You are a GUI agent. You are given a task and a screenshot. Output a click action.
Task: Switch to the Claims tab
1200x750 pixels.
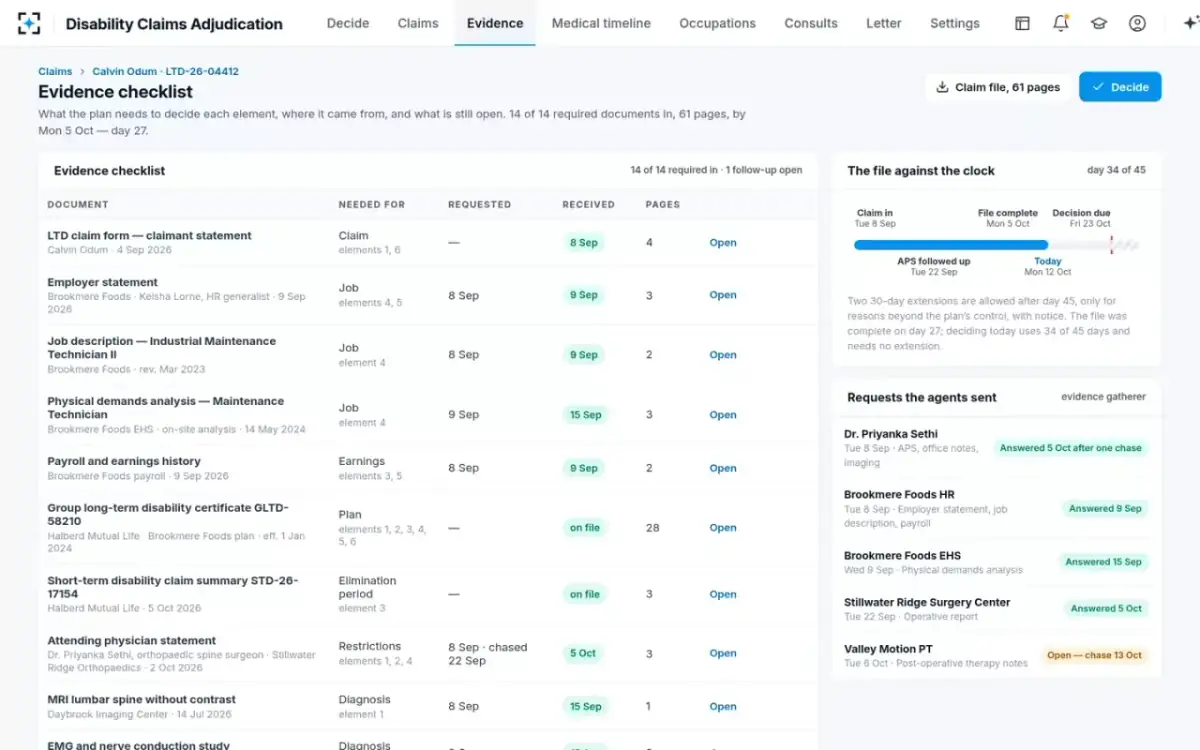[418, 23]
